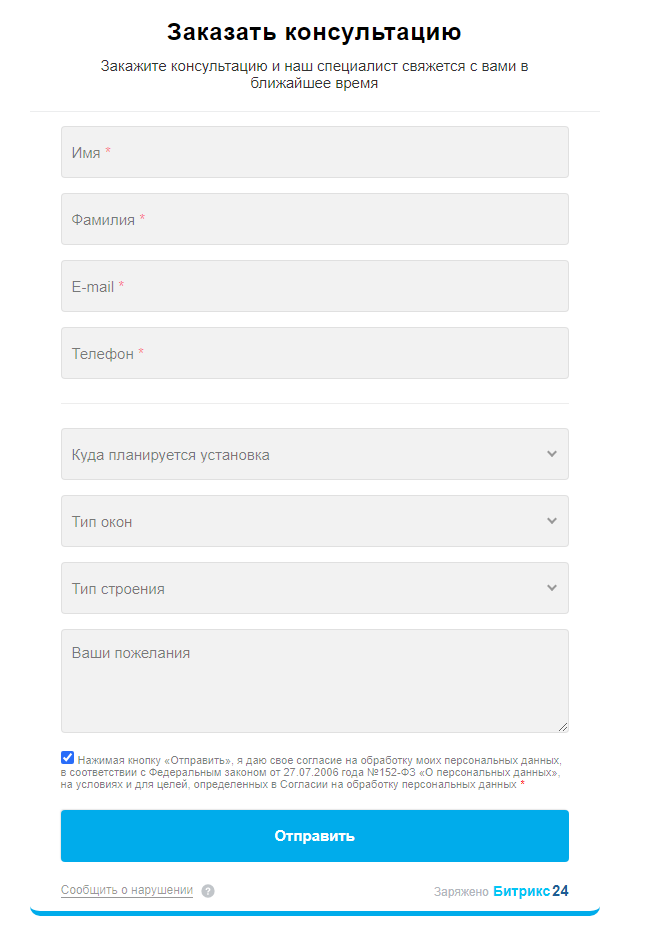Screen dimensions: 653x925
Task: Click into the Фамилия field
Action: click(314, 219)
